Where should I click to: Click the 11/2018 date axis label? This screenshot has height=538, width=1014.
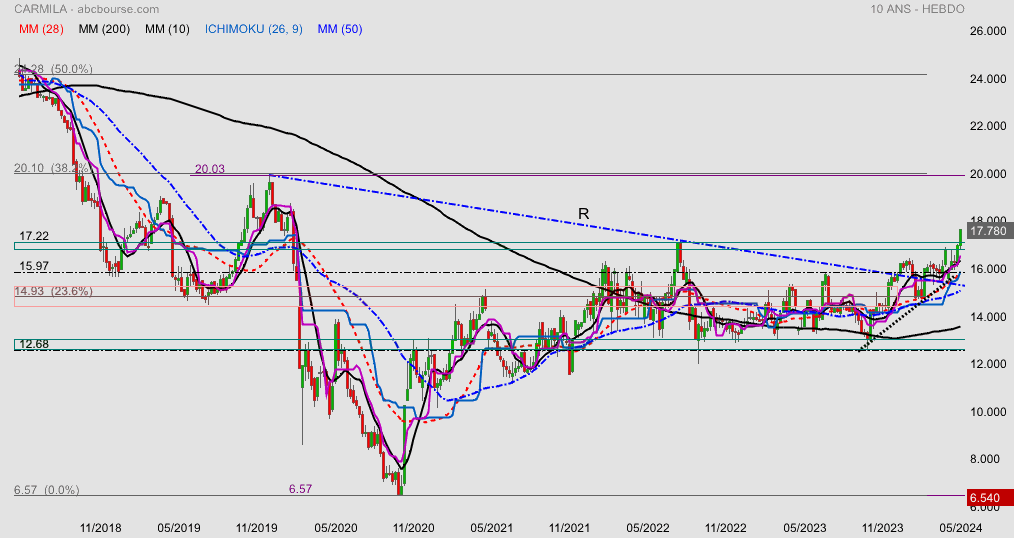100,528
